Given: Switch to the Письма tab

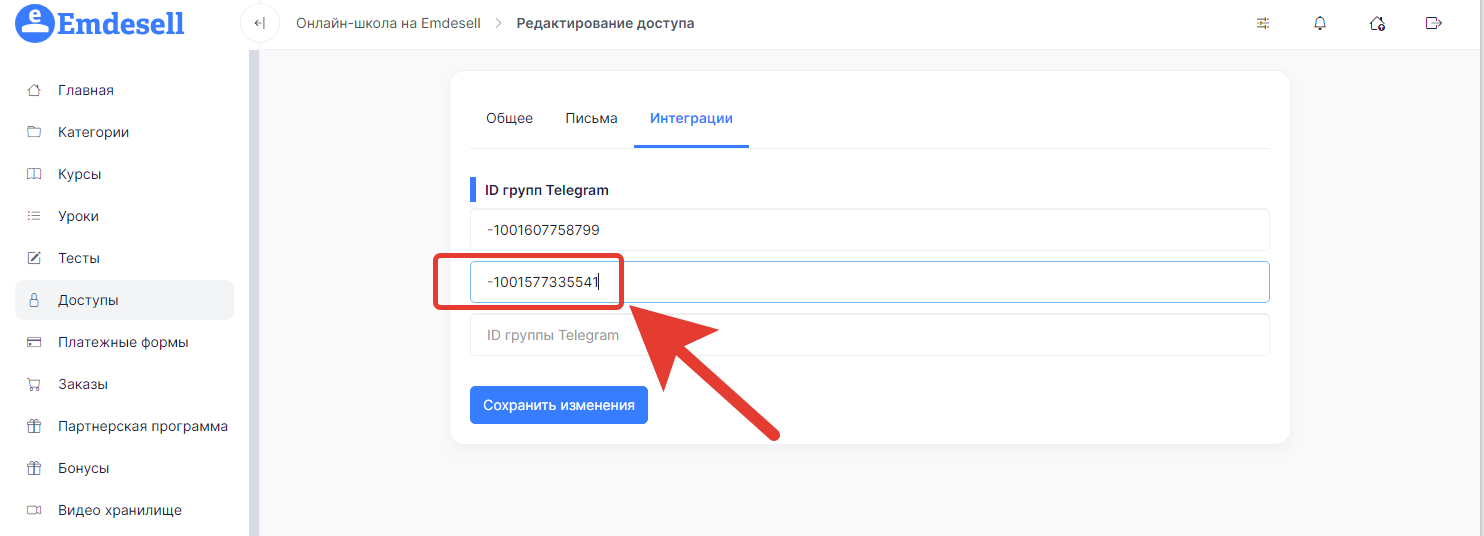Looking at the screenshot, I should coord(591,118).
